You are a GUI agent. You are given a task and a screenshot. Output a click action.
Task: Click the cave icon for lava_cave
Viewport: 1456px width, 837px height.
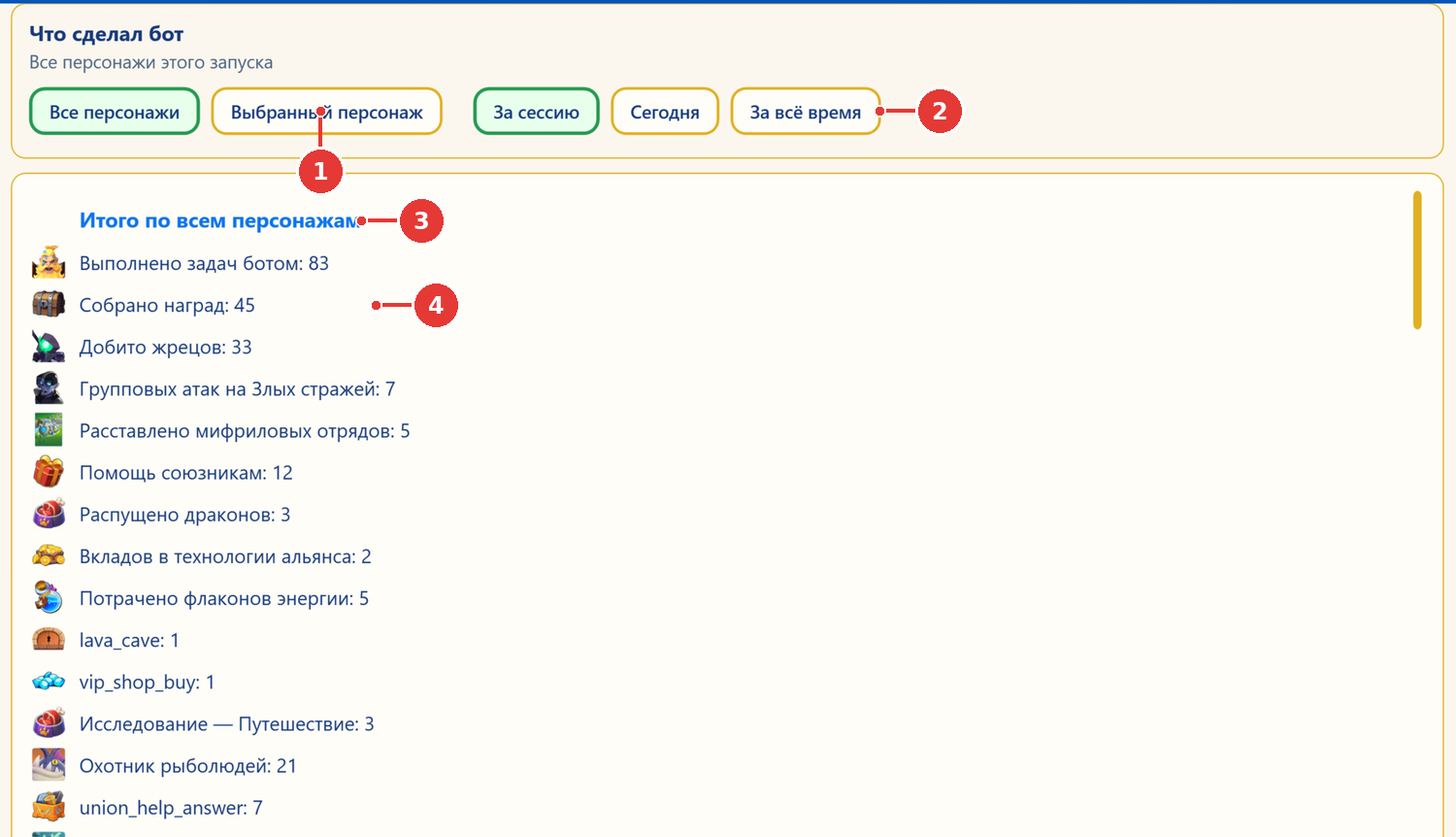(x=49, y=639)
